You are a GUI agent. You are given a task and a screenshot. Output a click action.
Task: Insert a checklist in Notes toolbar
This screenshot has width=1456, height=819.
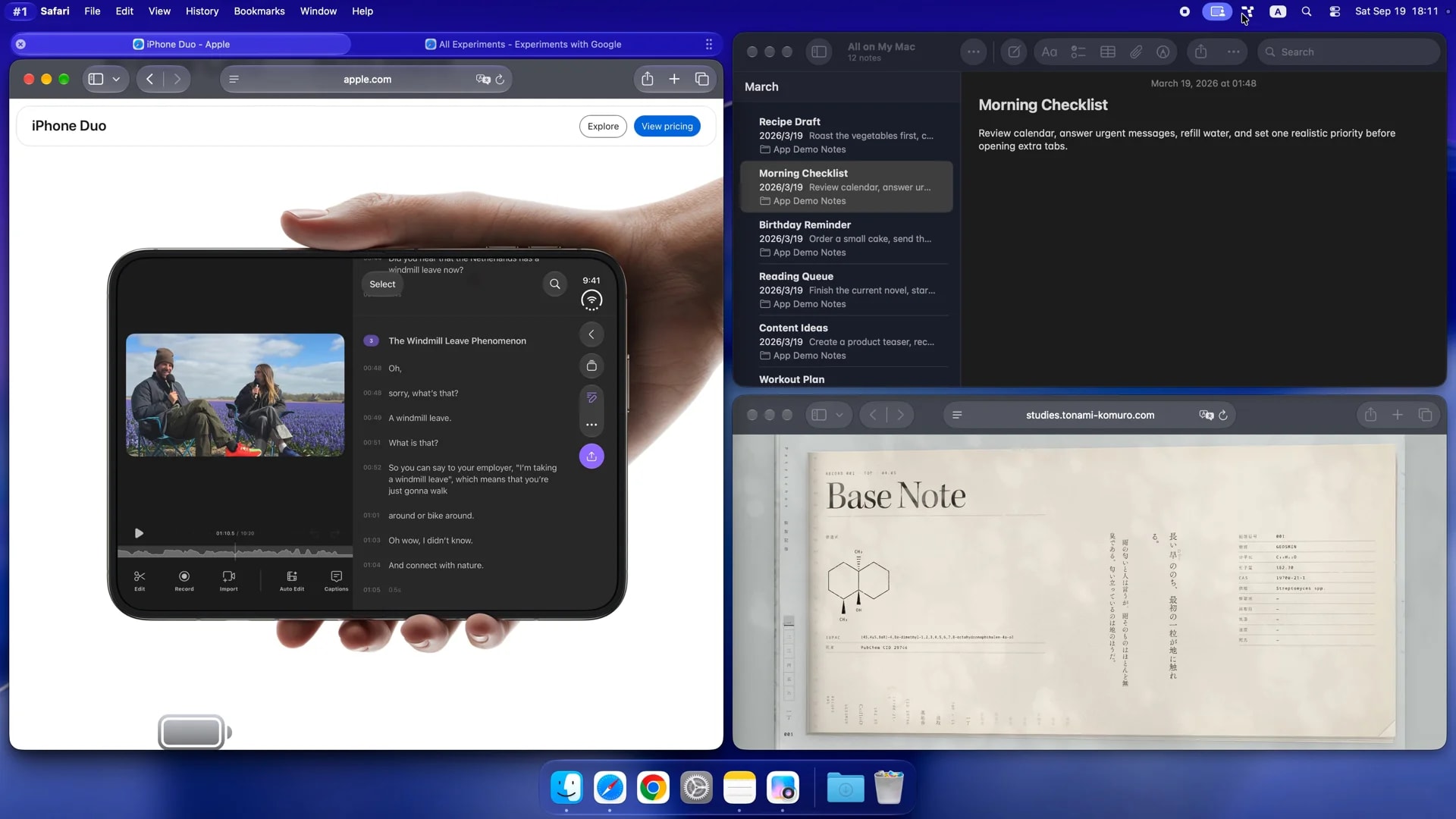click(x=1078, y=52)
